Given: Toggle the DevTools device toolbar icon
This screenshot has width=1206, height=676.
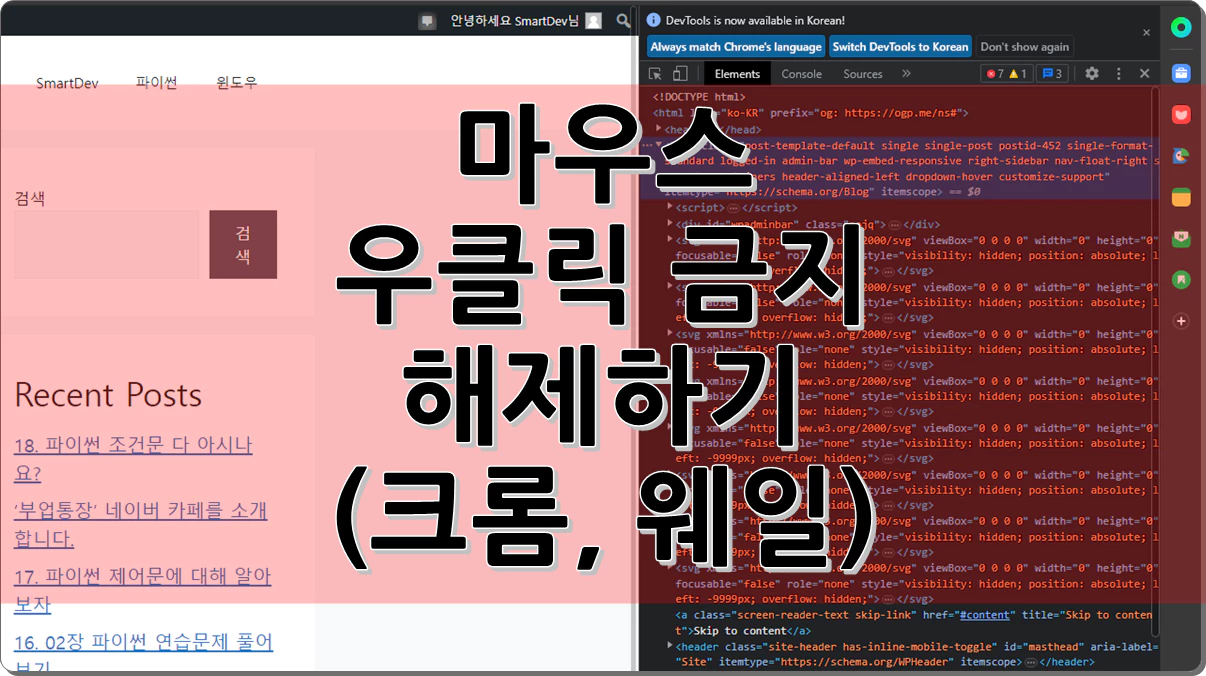Looking at the screenshot, I should [680, 74].
